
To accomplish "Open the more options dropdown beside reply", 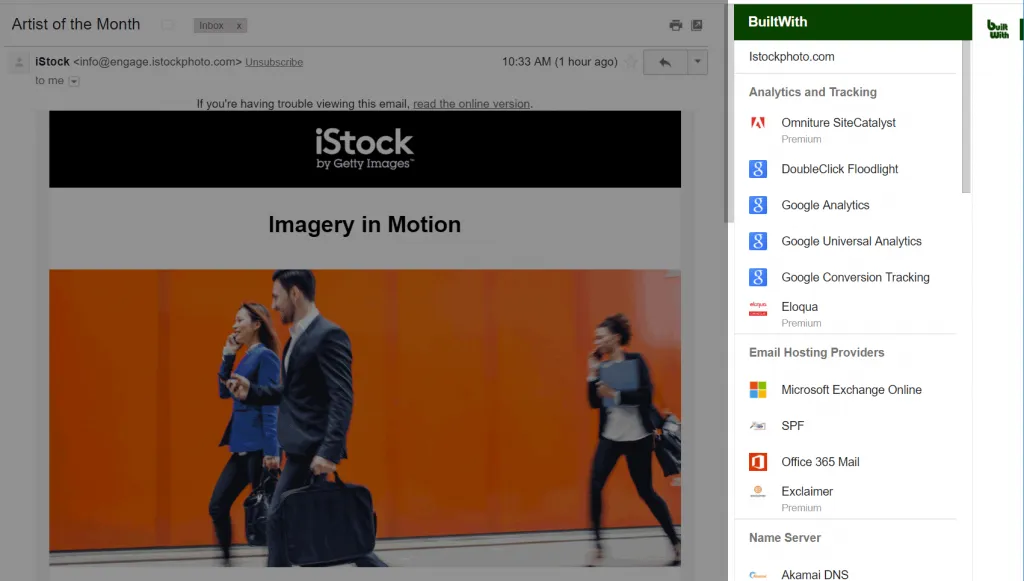I will 697,62.
